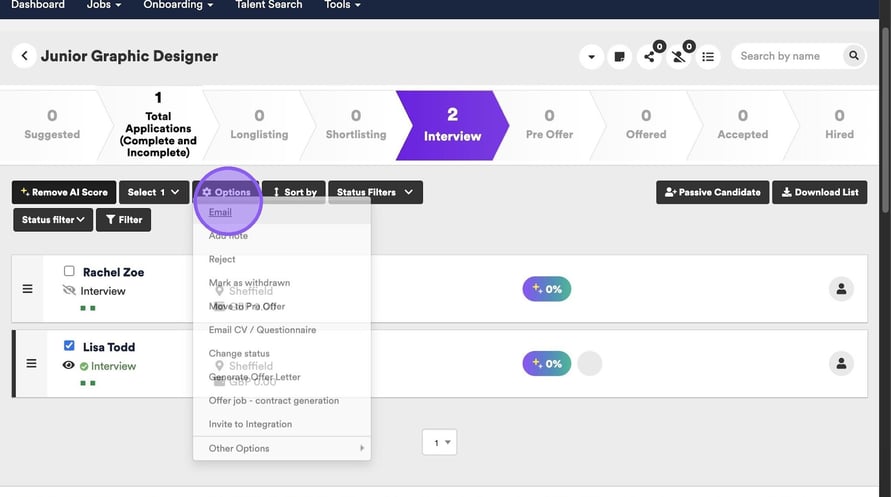Click the Passive Candidate button

tap(710, 192)
